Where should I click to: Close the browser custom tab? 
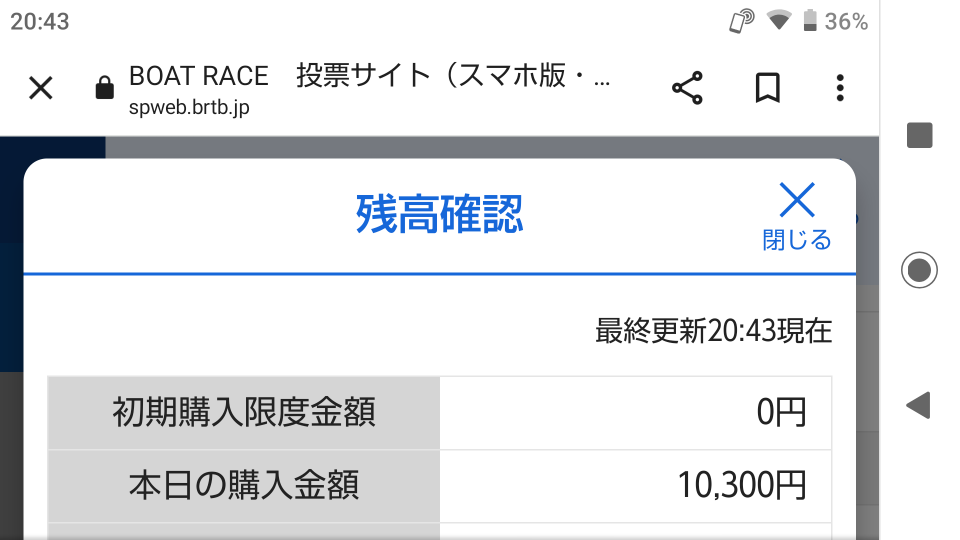41,88
